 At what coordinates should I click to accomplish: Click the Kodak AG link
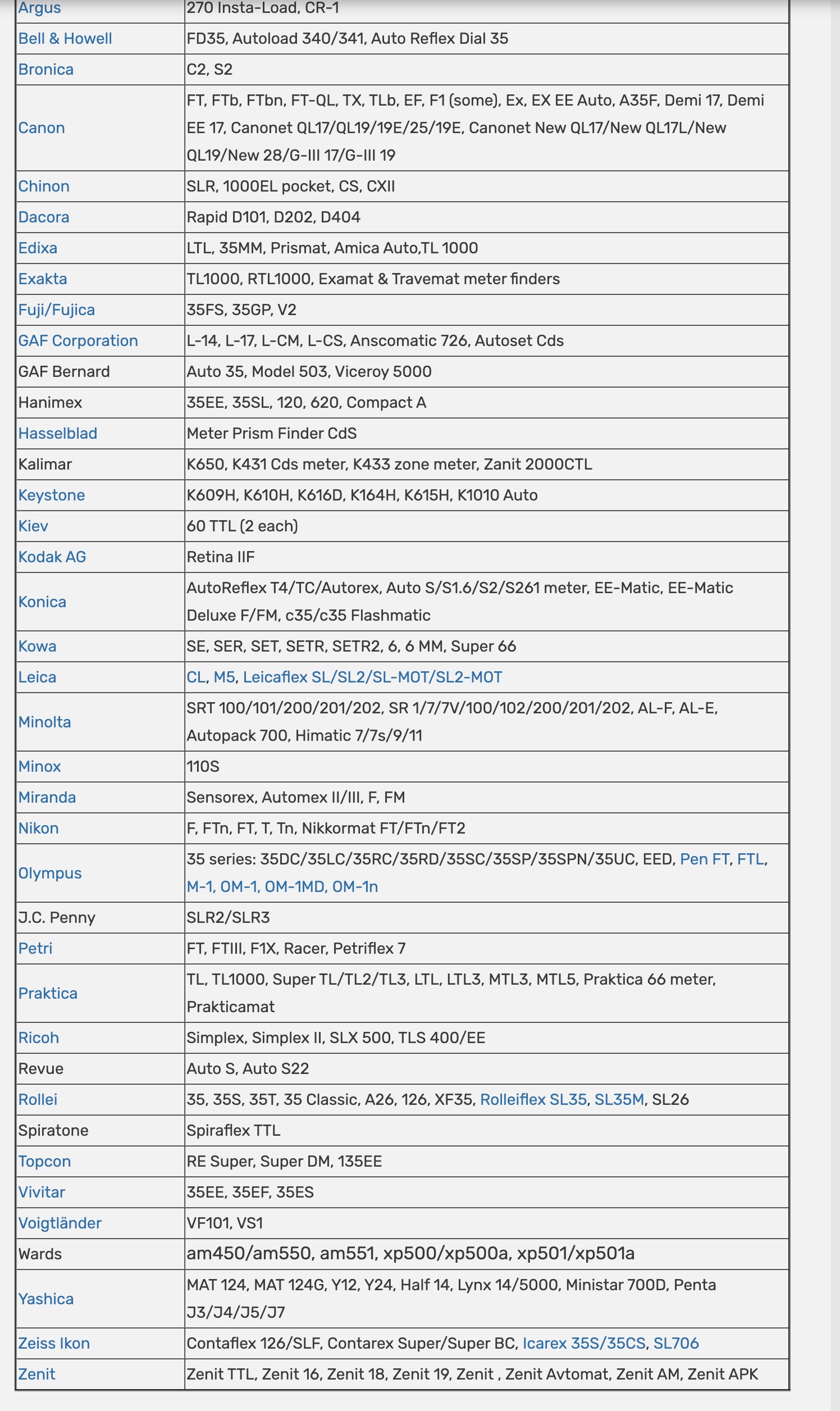tap(52, 557)
